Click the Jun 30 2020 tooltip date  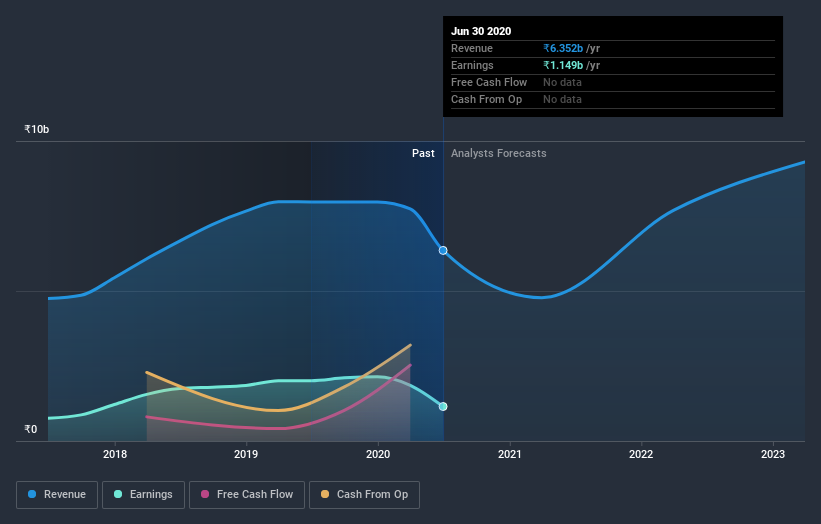[x=481, y=31]
